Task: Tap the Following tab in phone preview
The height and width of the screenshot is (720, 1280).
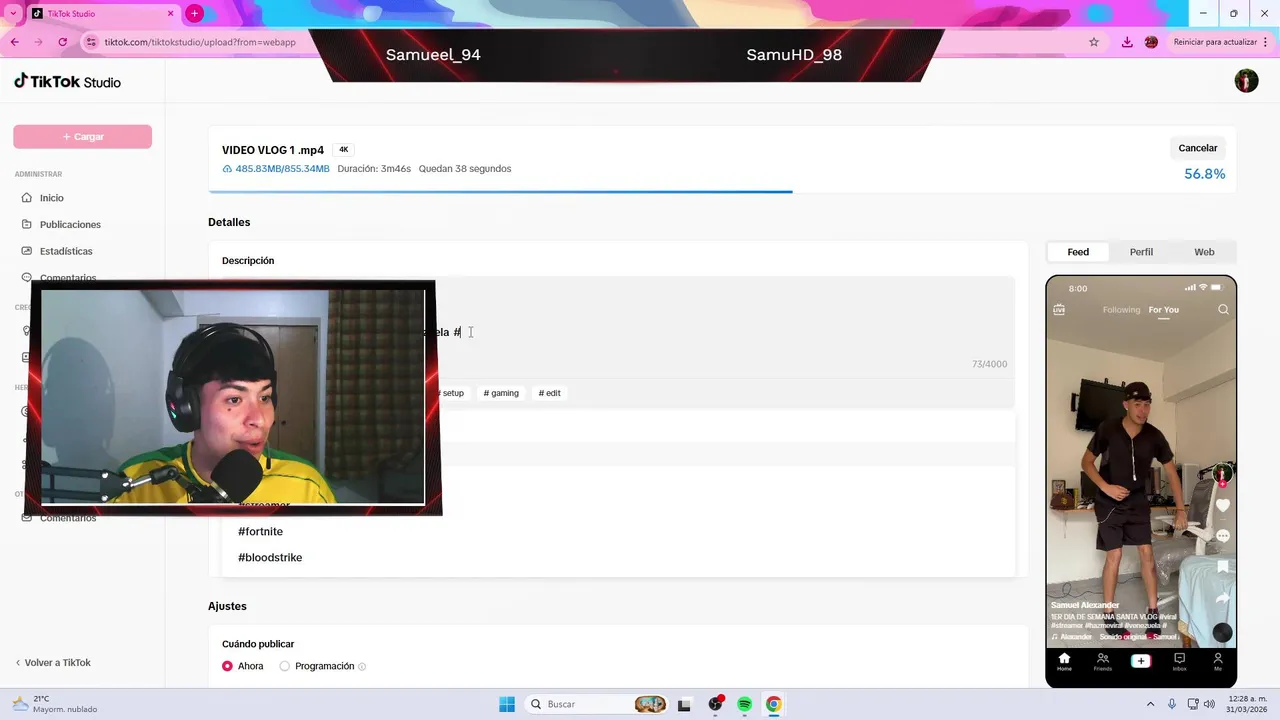Action: [1121, 310]
